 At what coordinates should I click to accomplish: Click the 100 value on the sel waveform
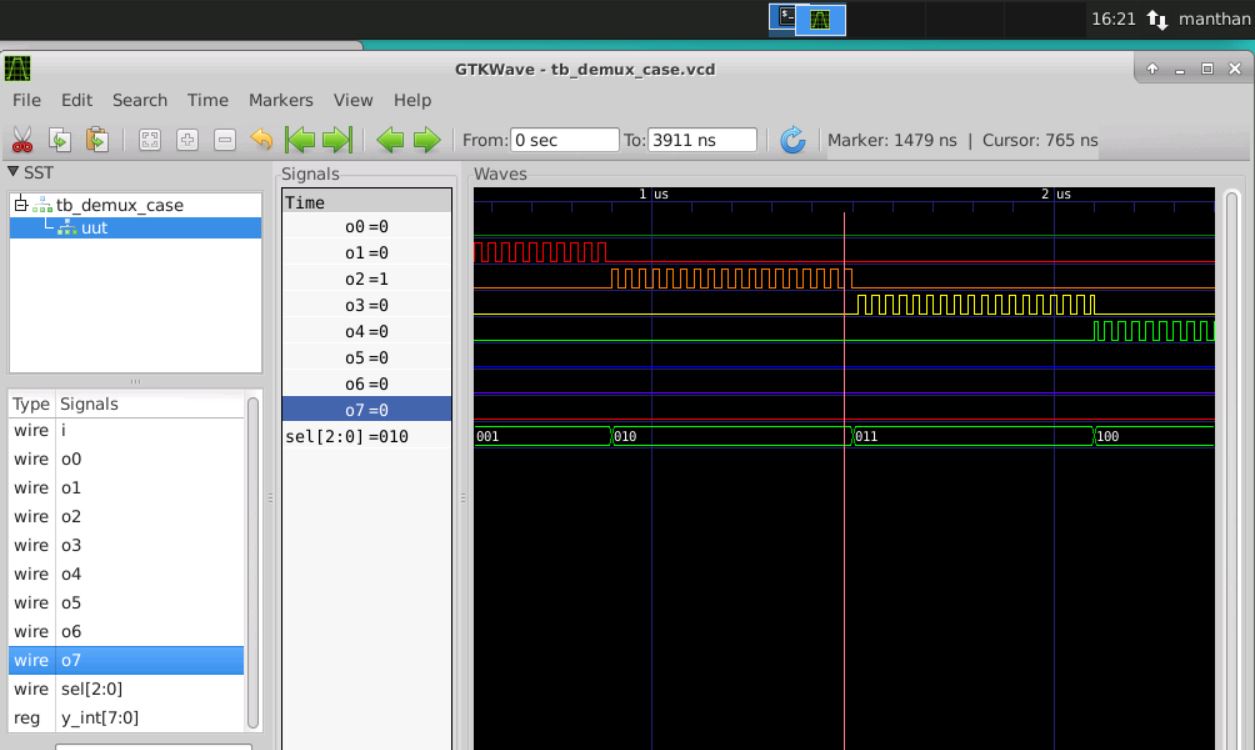1108,437
